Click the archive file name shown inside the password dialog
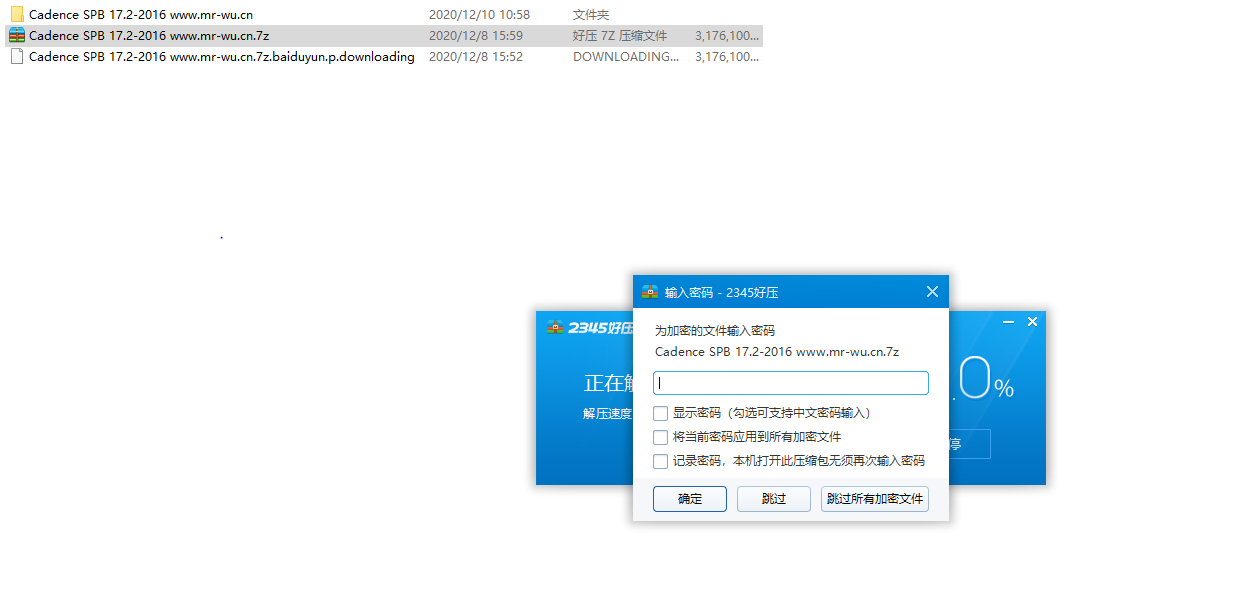Image resolution: width=1236 pixels, height=609 pixels. coord(777,352)
